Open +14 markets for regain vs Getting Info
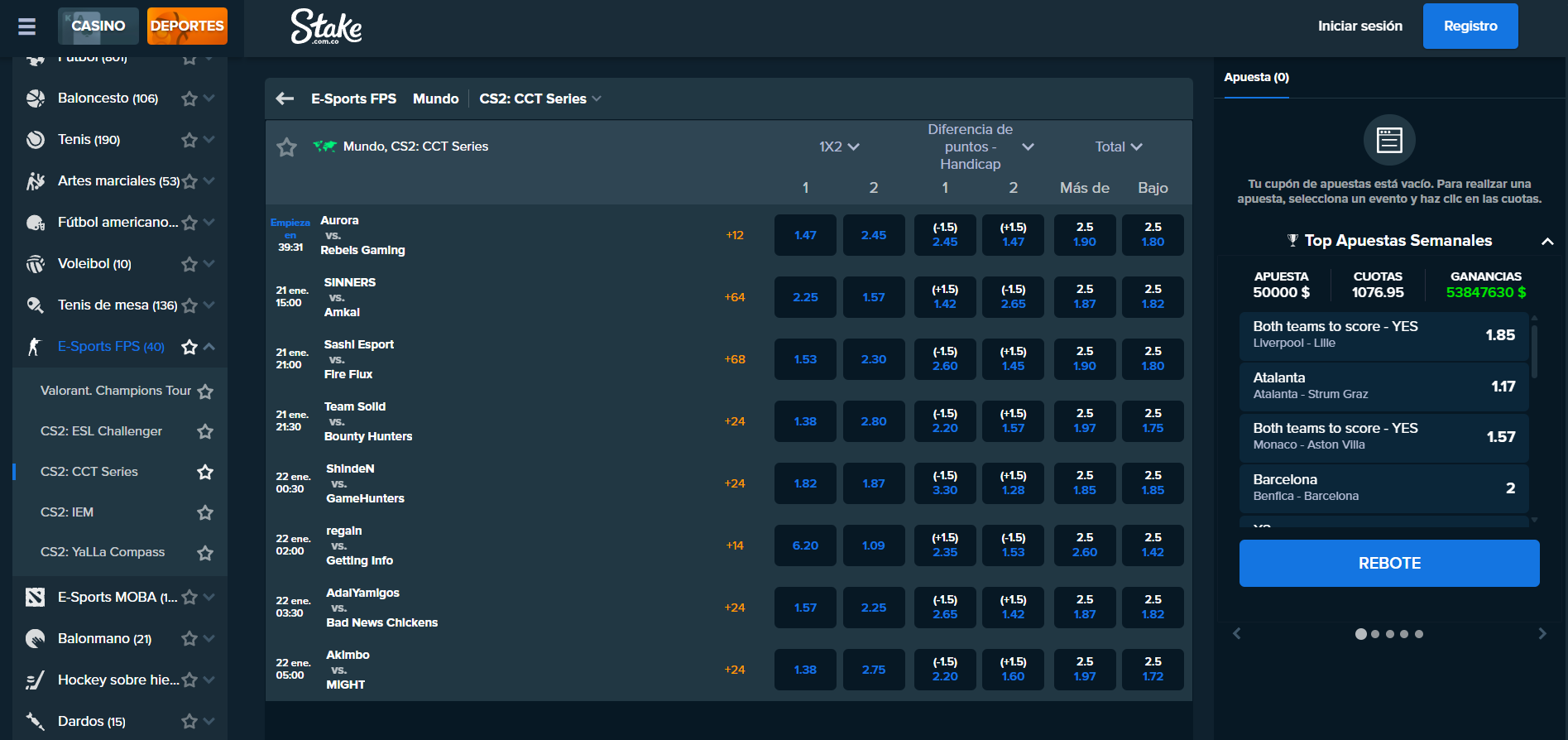The width and height of the screenshot is (1568, 740). (735, 545)
